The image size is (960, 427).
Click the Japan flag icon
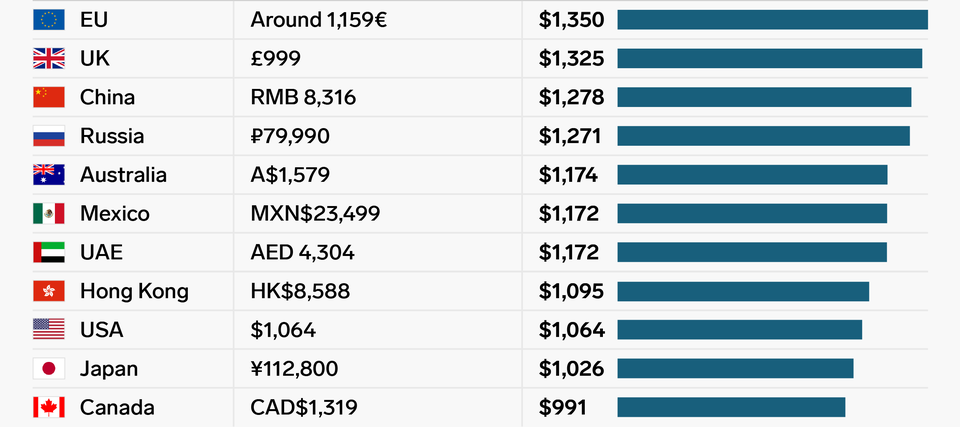click(x=48, y=369)
